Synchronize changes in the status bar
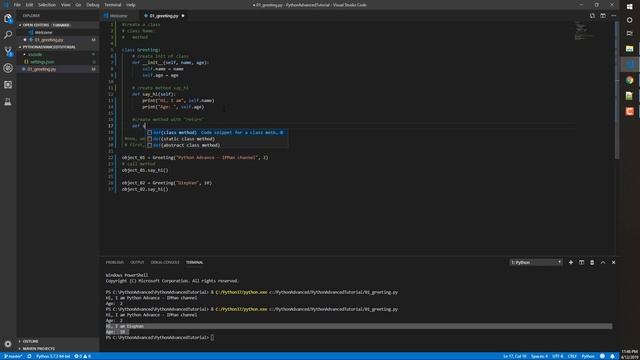The width and height of the screenshot is (640, 360). [29, 356]
